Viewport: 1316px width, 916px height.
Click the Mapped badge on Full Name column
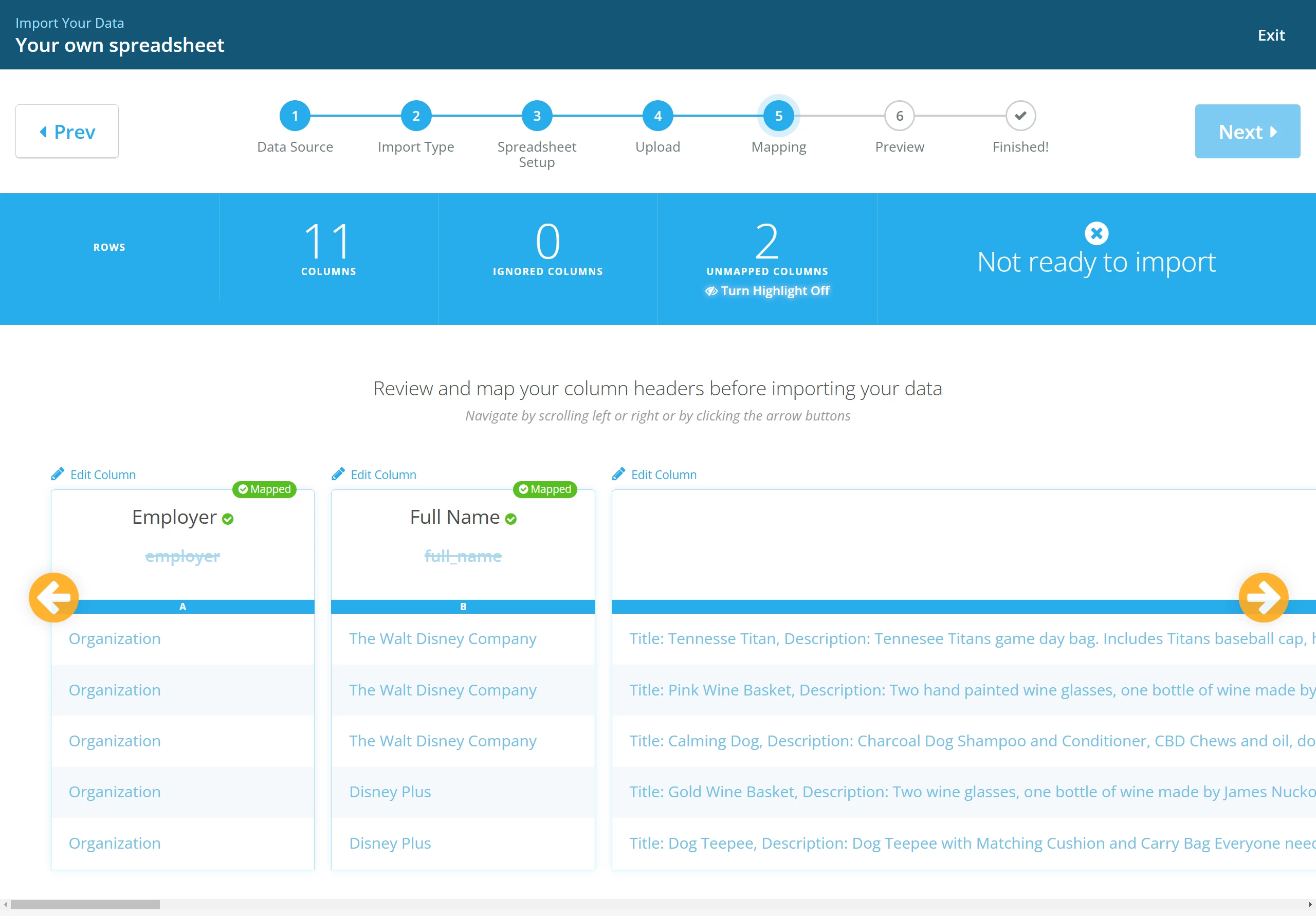544,489
